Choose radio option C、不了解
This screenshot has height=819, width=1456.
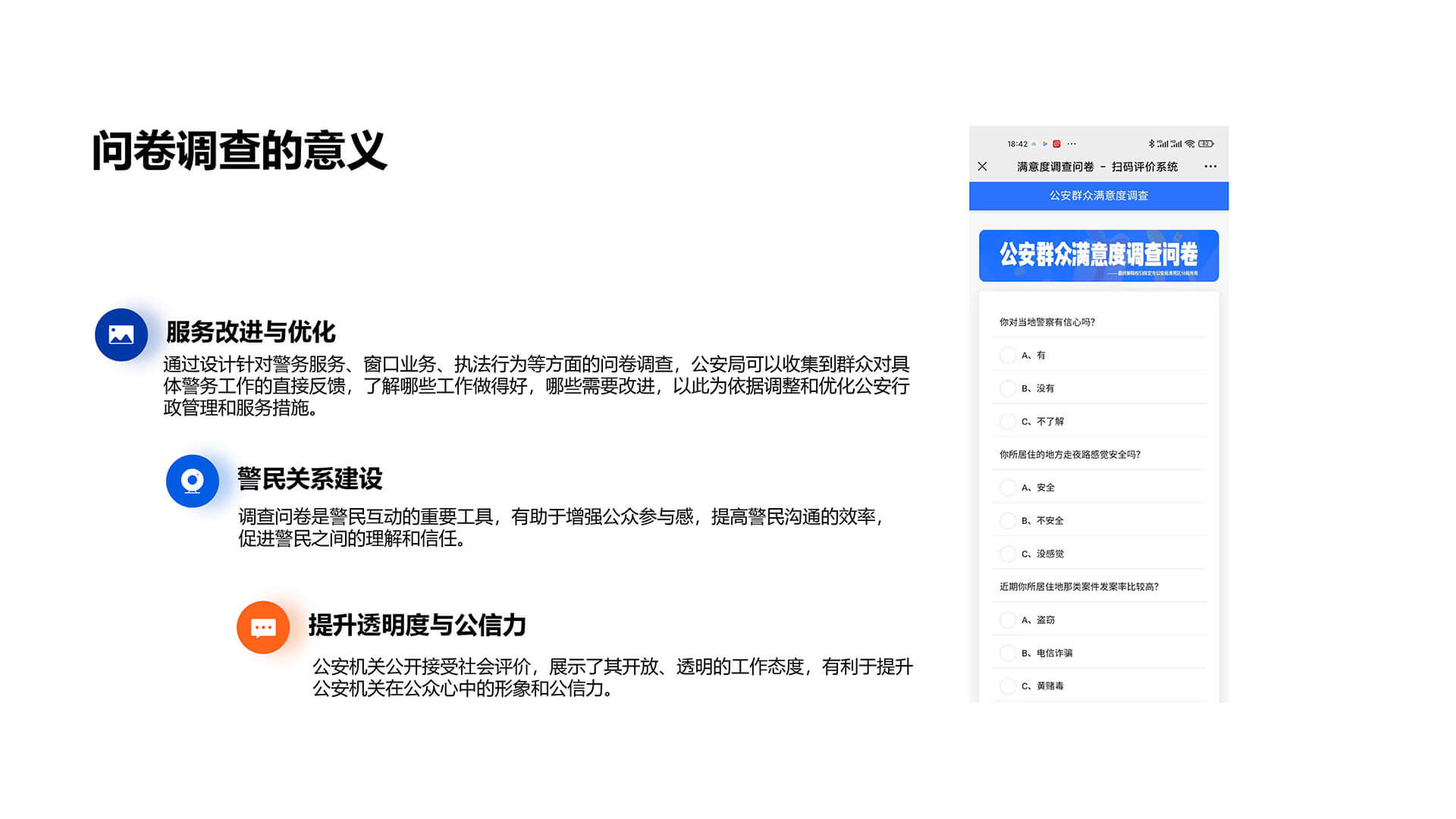point(1008,422)
